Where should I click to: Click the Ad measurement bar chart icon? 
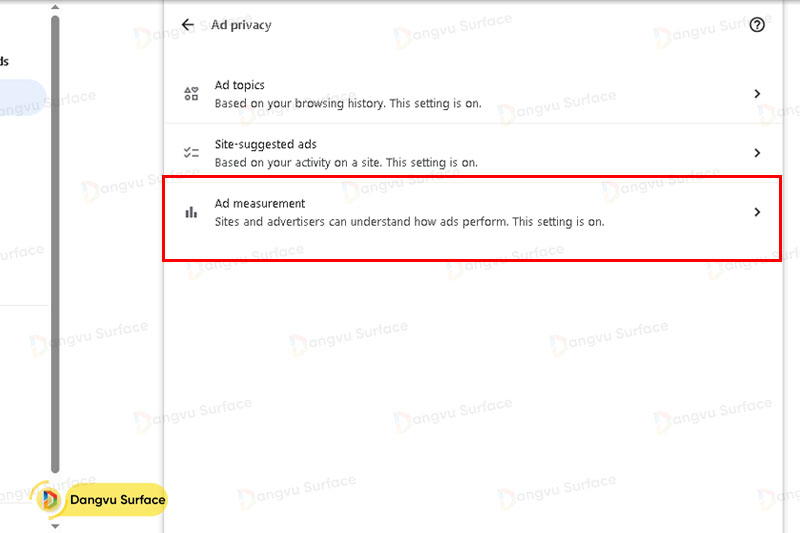pos(191,212)
